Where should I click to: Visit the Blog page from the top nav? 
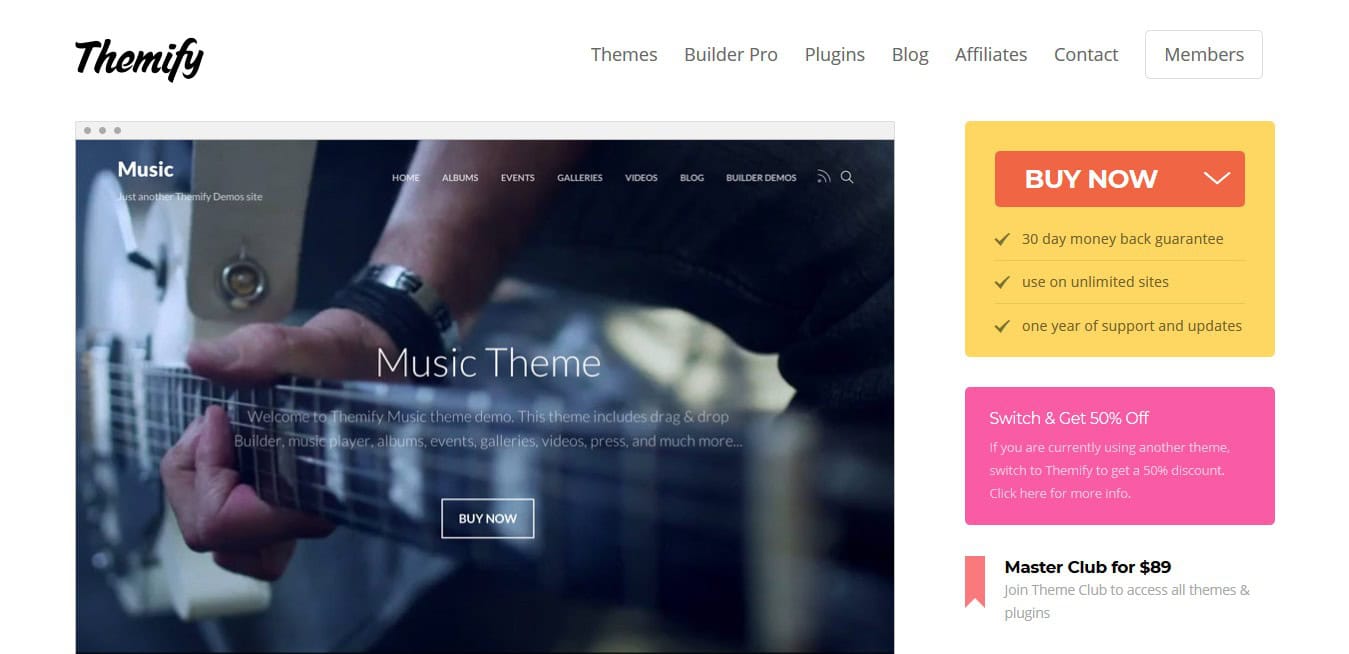click(910, 54)
